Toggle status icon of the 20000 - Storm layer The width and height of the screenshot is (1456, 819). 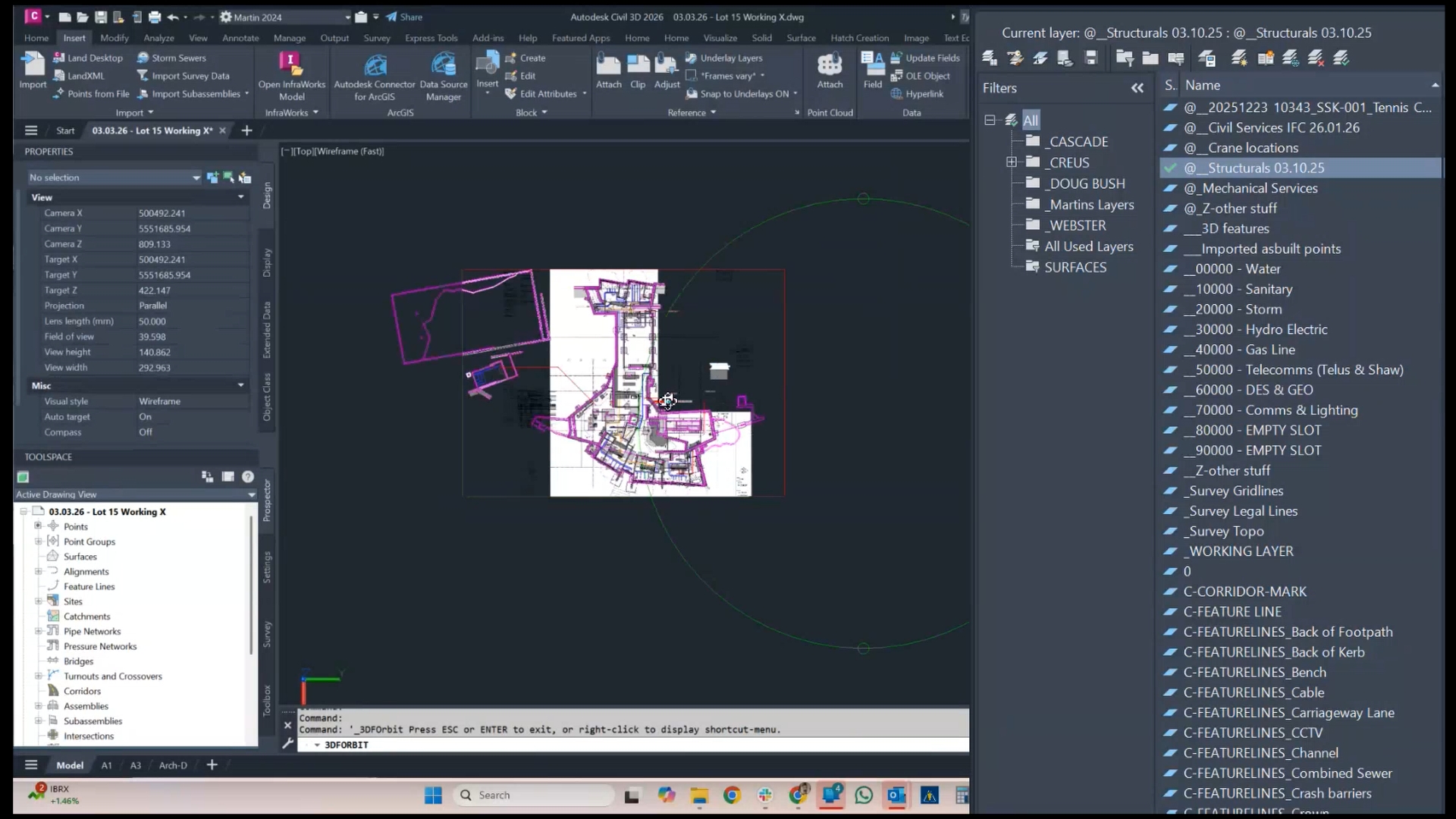[1170, 309]
